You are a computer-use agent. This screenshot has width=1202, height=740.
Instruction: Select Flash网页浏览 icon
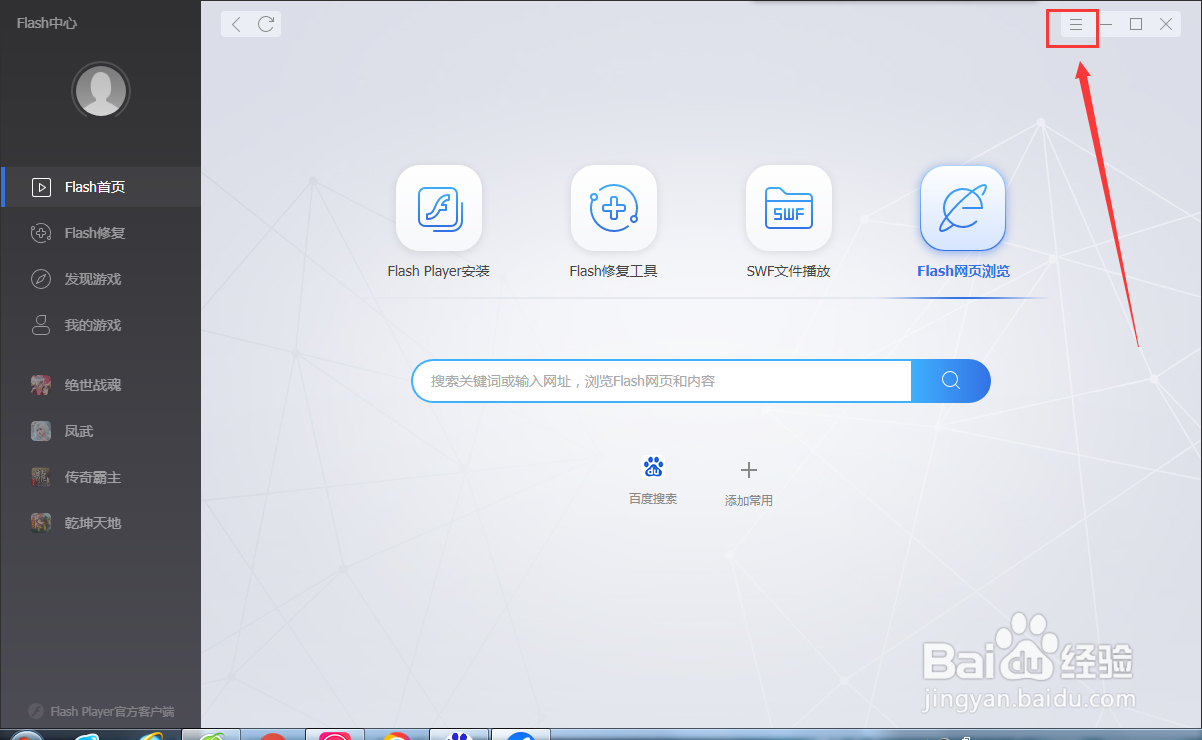point(963,208)
